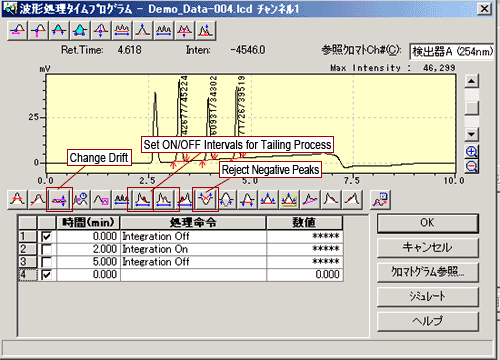Select the Change Drift tool icon
Image resolution: width=500 pixels, height=360 pixels.
(59, 200)
